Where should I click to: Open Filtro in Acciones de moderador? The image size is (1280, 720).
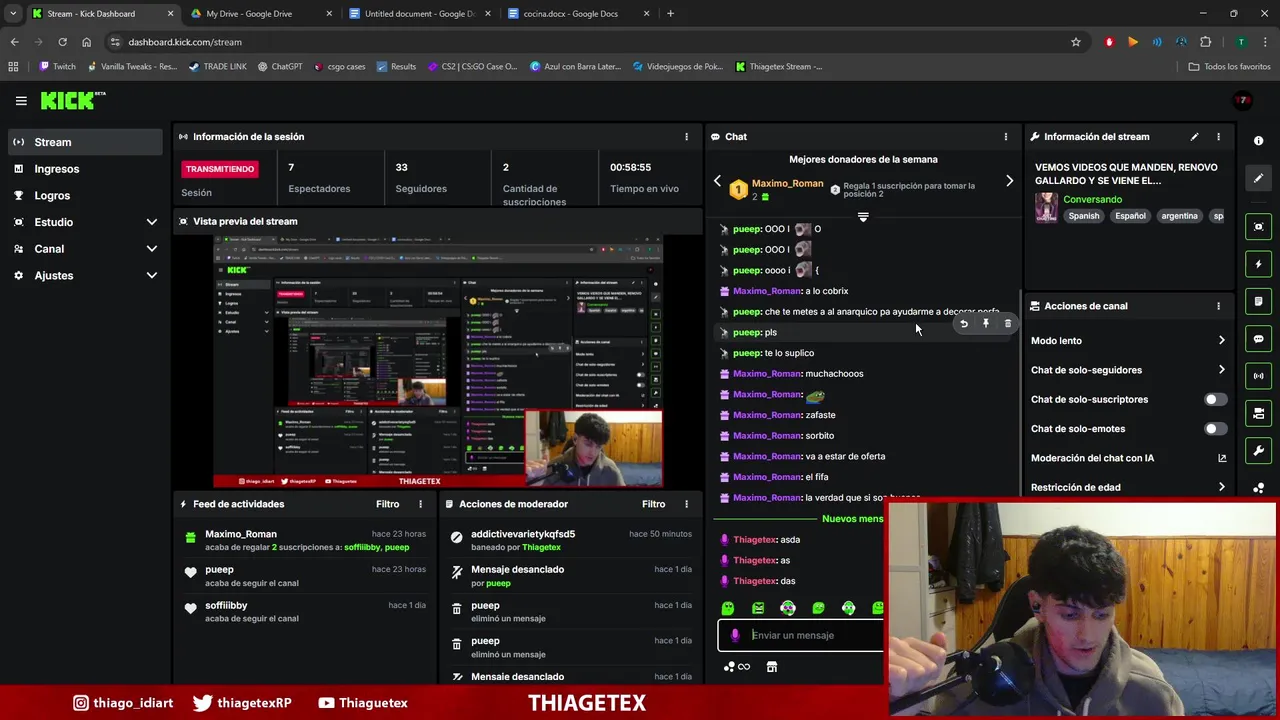coord(653,504)
